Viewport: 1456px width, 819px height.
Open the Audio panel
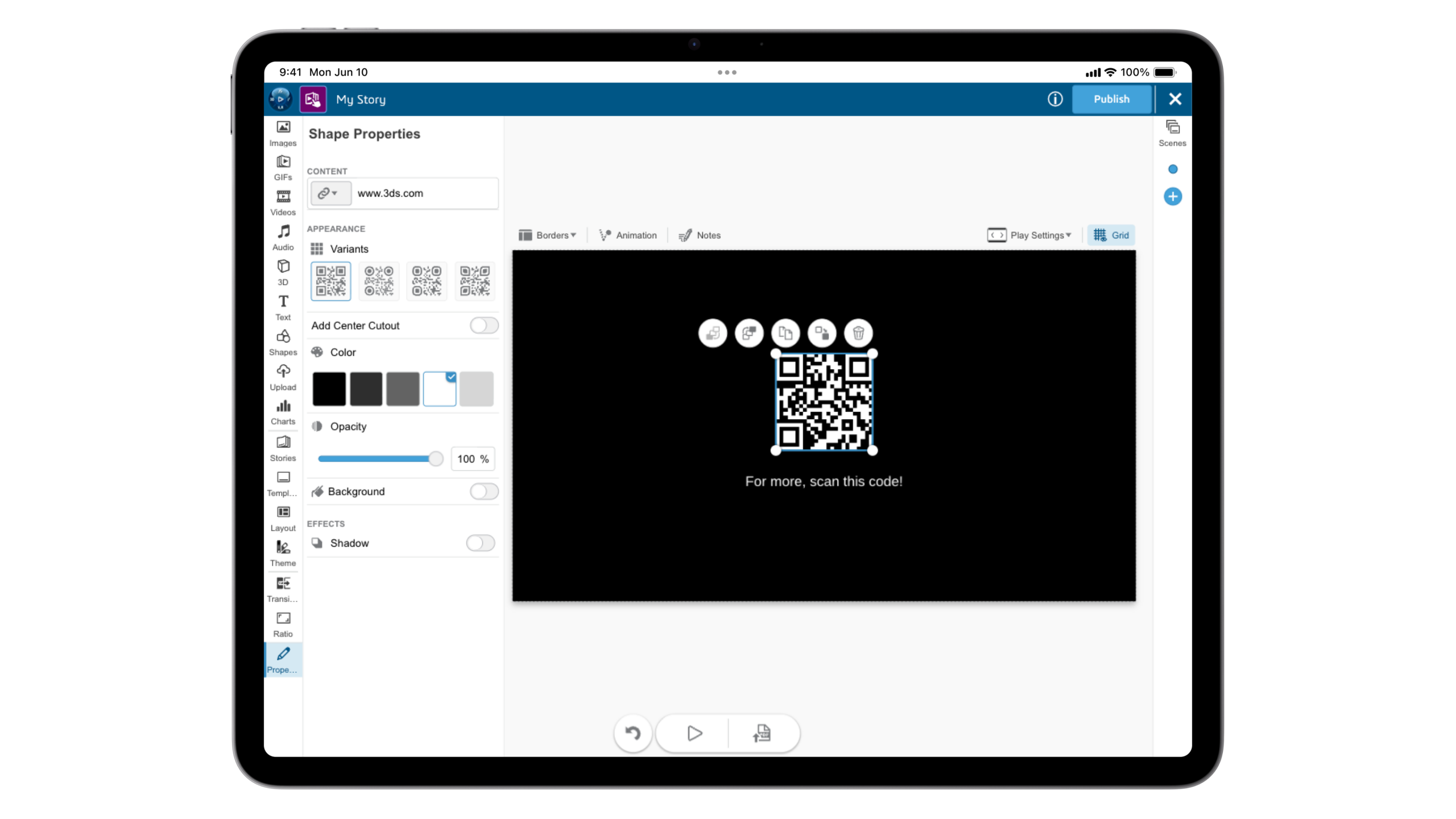283,238
